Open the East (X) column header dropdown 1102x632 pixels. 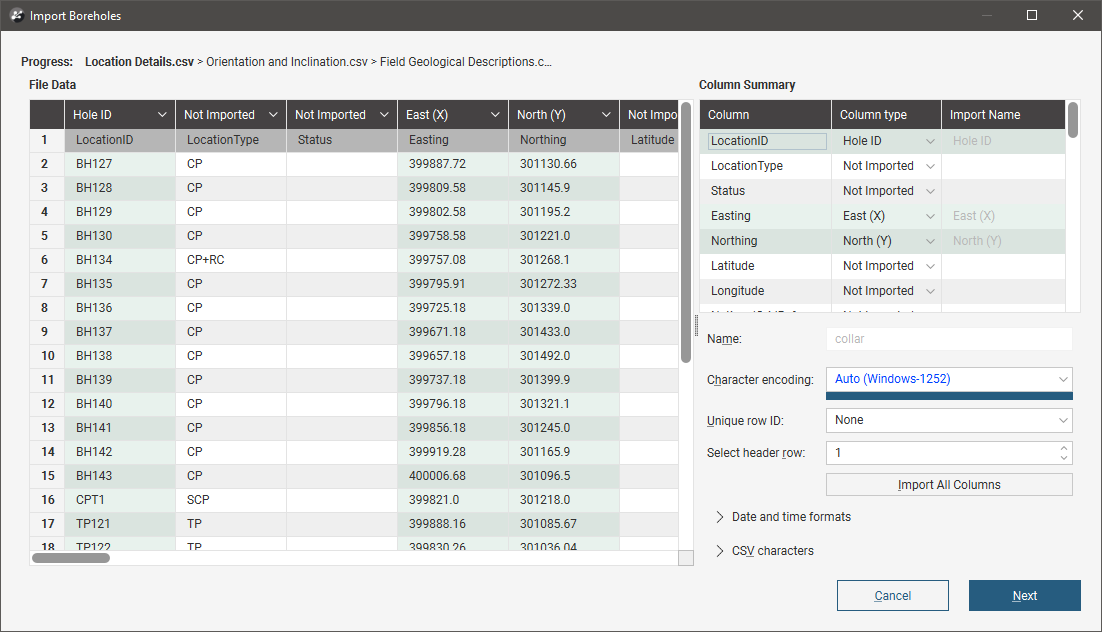pos(495,115)
